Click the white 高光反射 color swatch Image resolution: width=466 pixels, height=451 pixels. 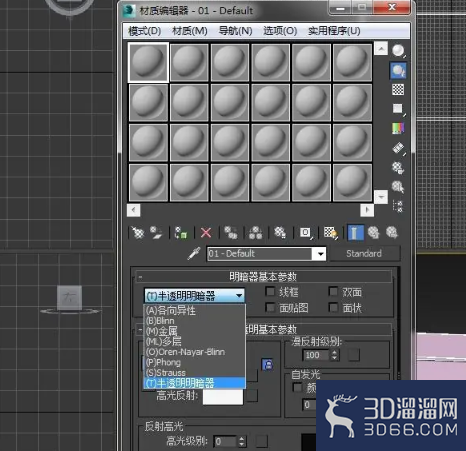pos(223,397)
